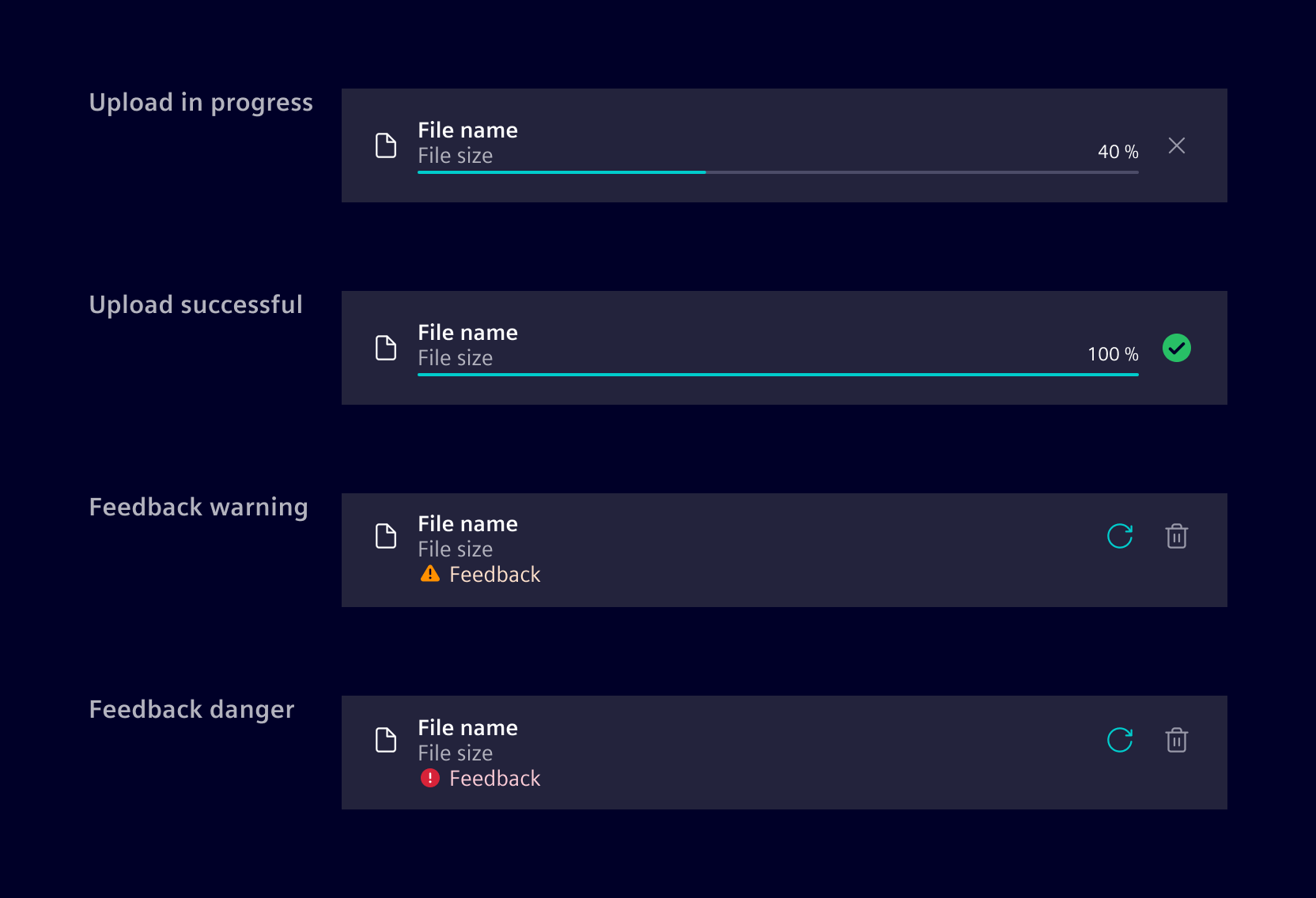Click the retry icon in the Feedback warning row

1121,536
